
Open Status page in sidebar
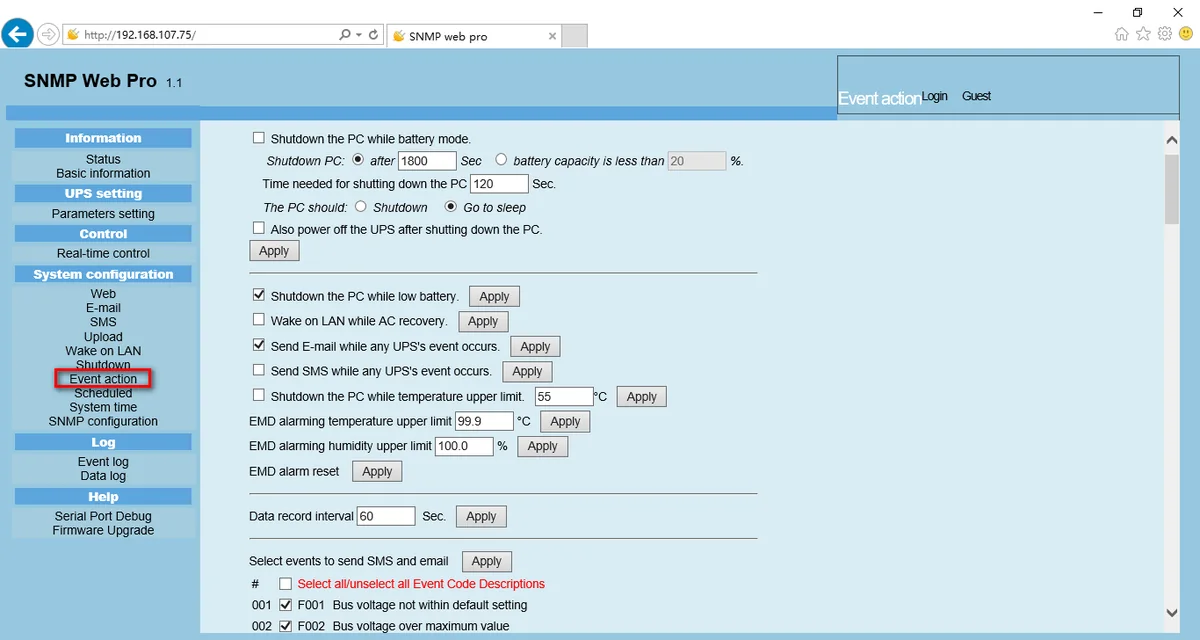tap(103, 159)
